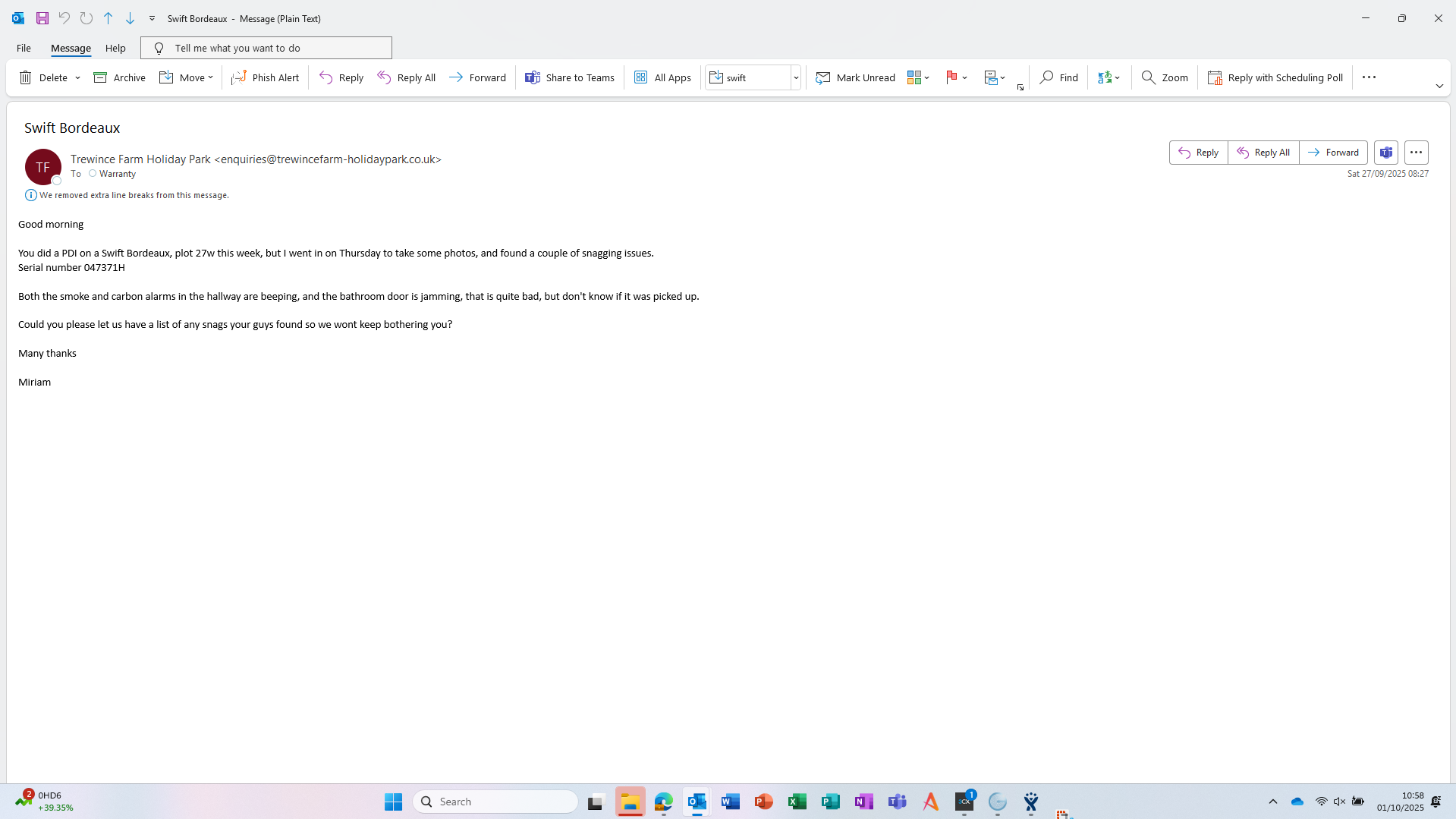
Task: Open Adobe Acrobat from the taskbar
Action: point(931,802)
